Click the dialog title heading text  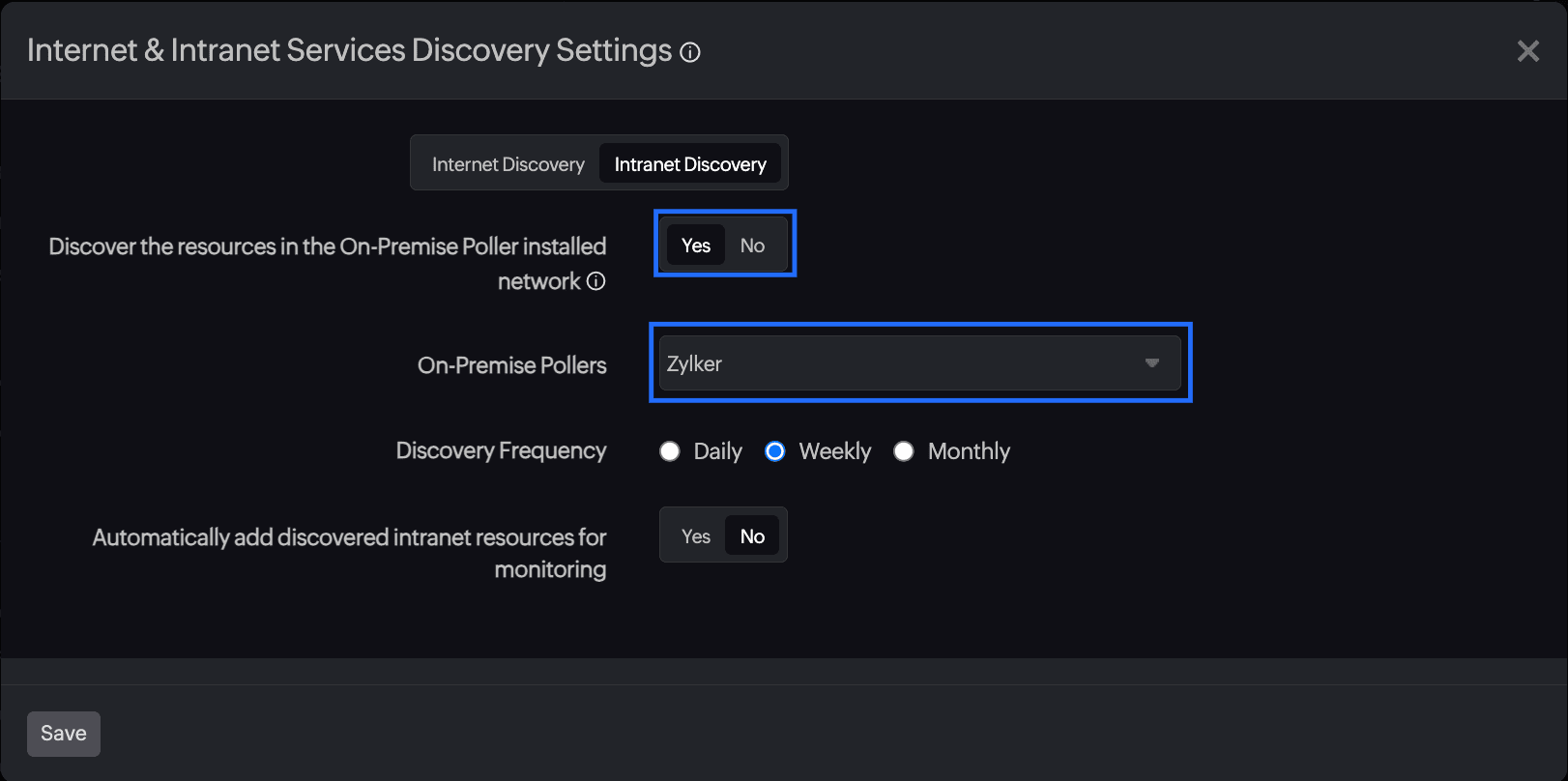(349, 50)
